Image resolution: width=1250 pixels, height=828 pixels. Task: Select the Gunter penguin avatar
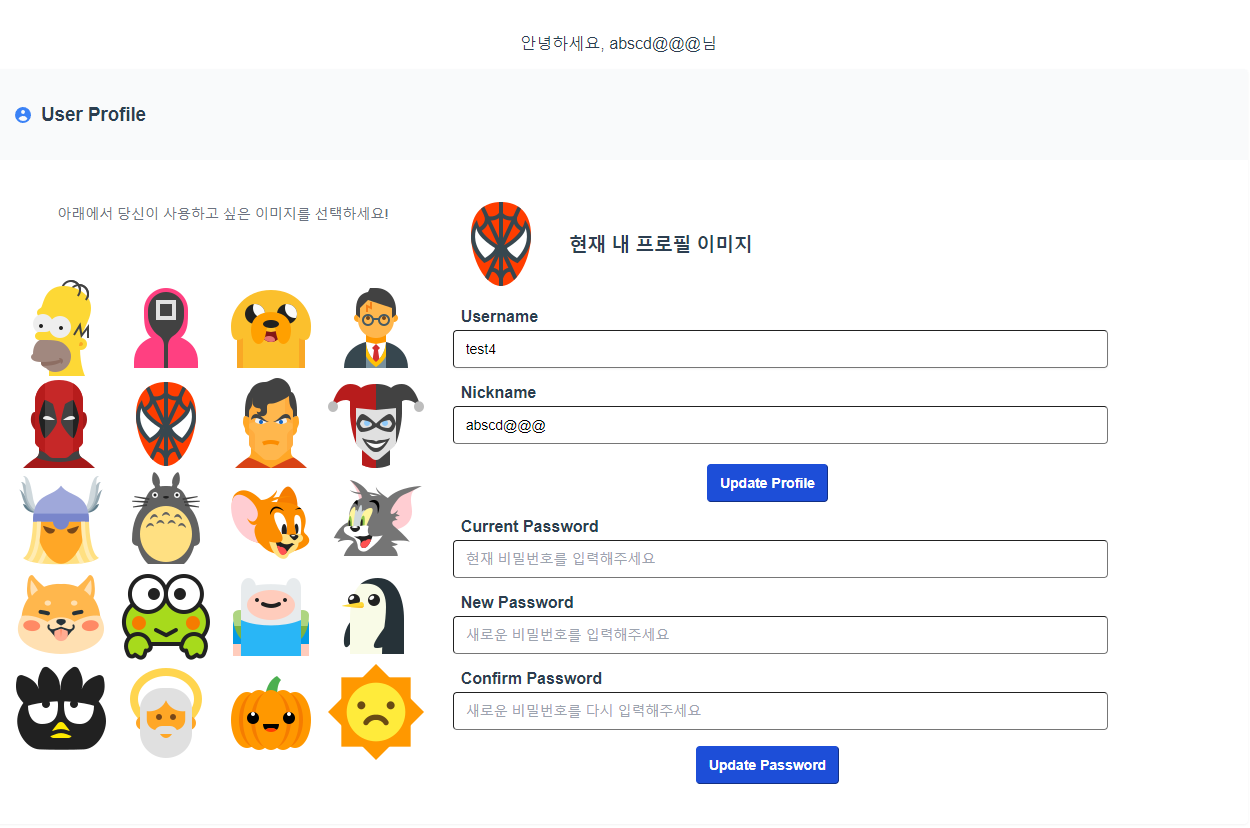pos(376,616)
